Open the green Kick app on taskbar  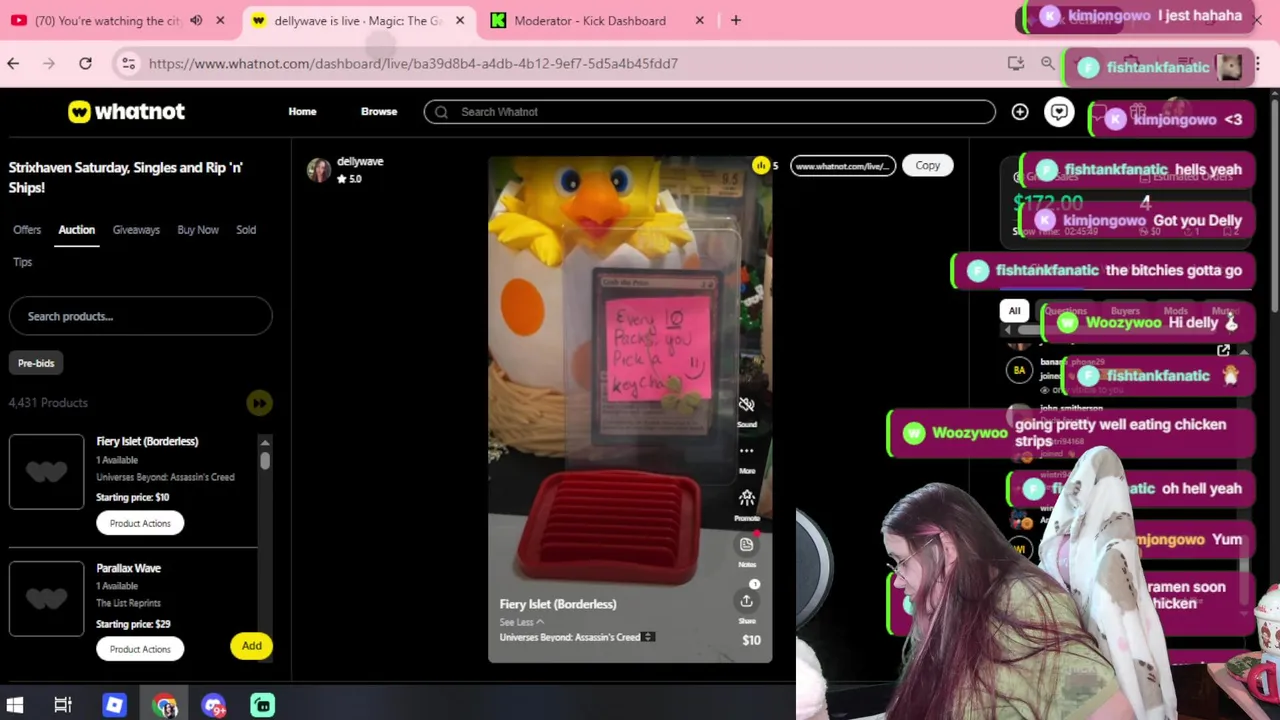pos(263,705)
